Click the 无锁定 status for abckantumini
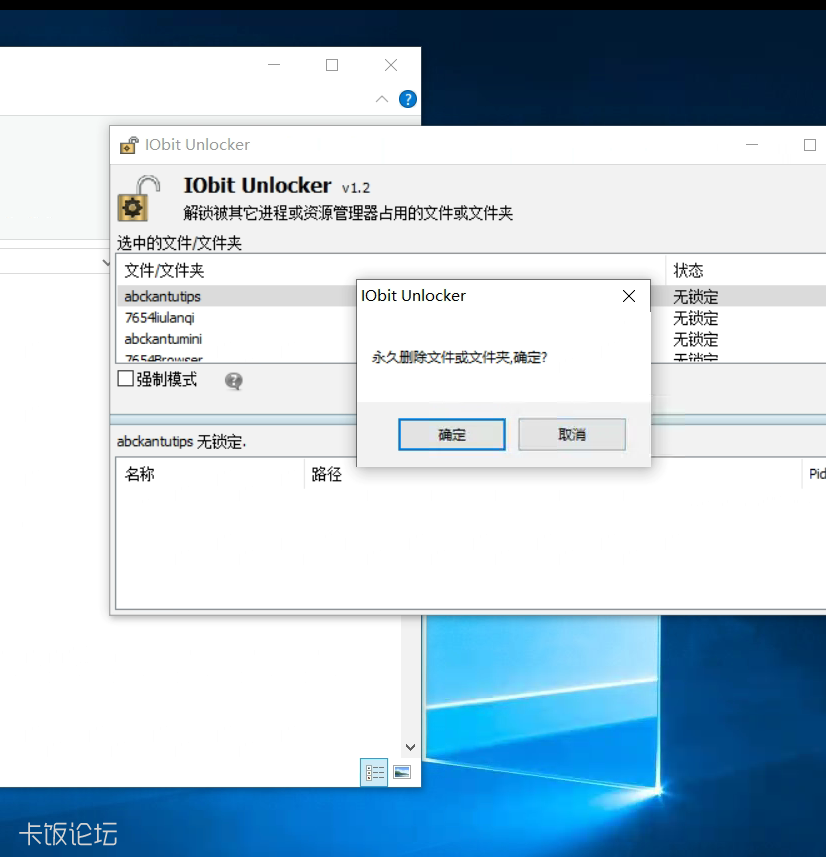Screen dimensions: 826x857 tap(695, 339)
